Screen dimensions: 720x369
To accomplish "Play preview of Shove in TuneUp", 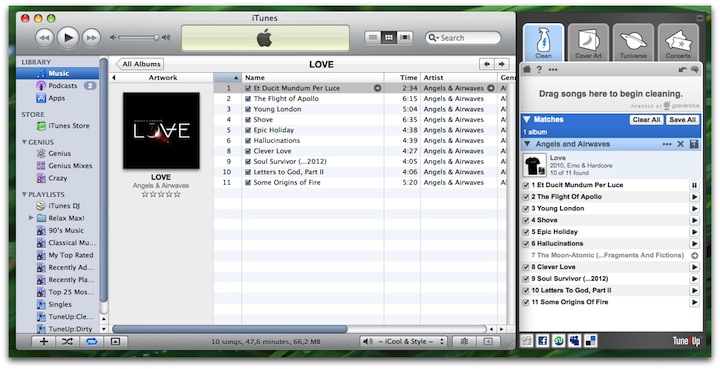I will point(694,220).
